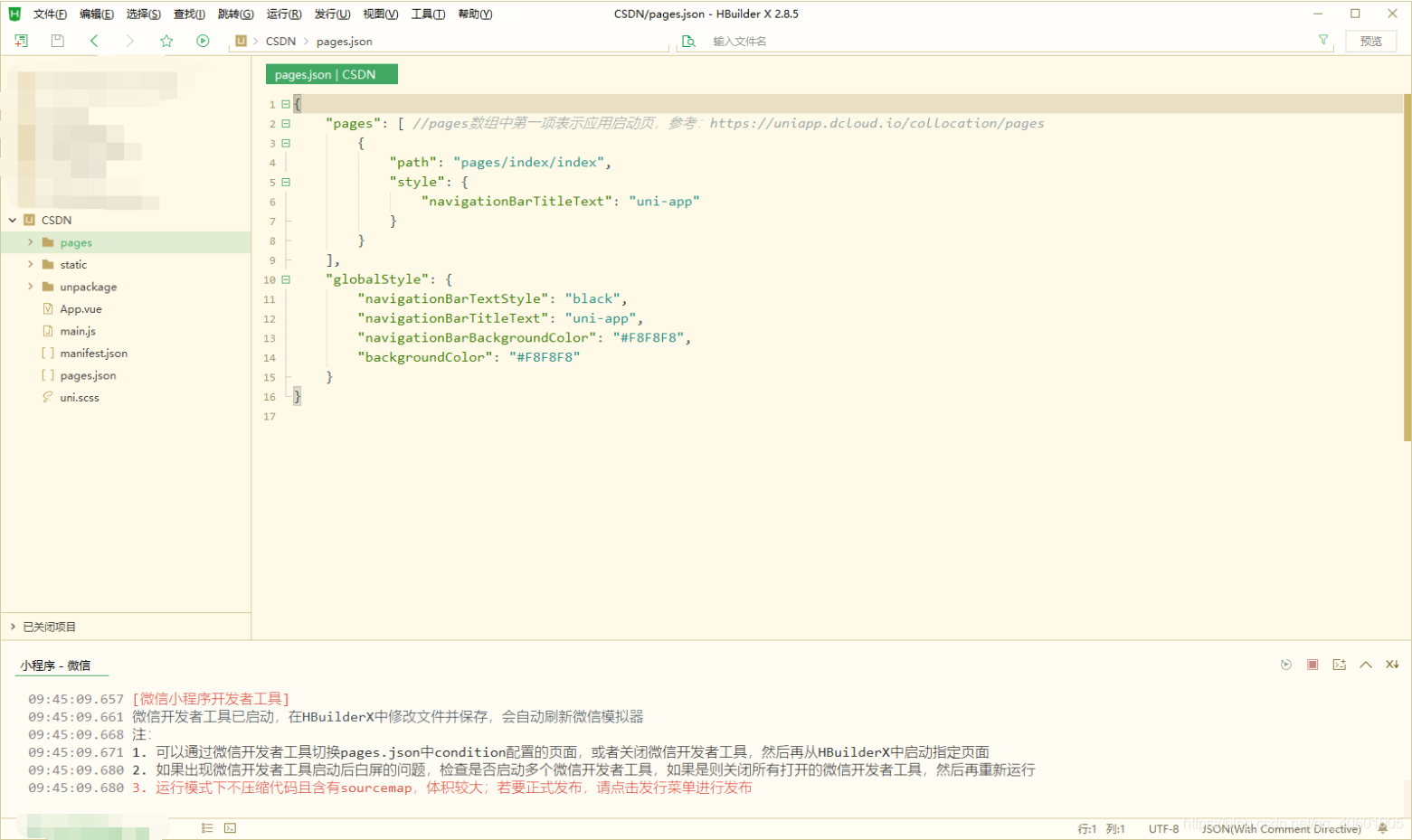The width and height of the screenshot is (1412, 840).
Task: Click the HBuilder X logo icon
Action: pos(14,14)
